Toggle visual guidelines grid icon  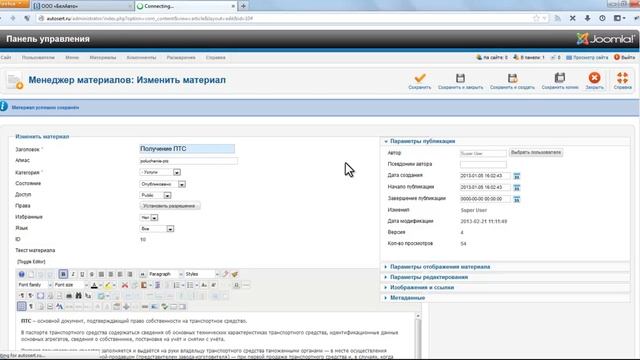click(22, 307)
